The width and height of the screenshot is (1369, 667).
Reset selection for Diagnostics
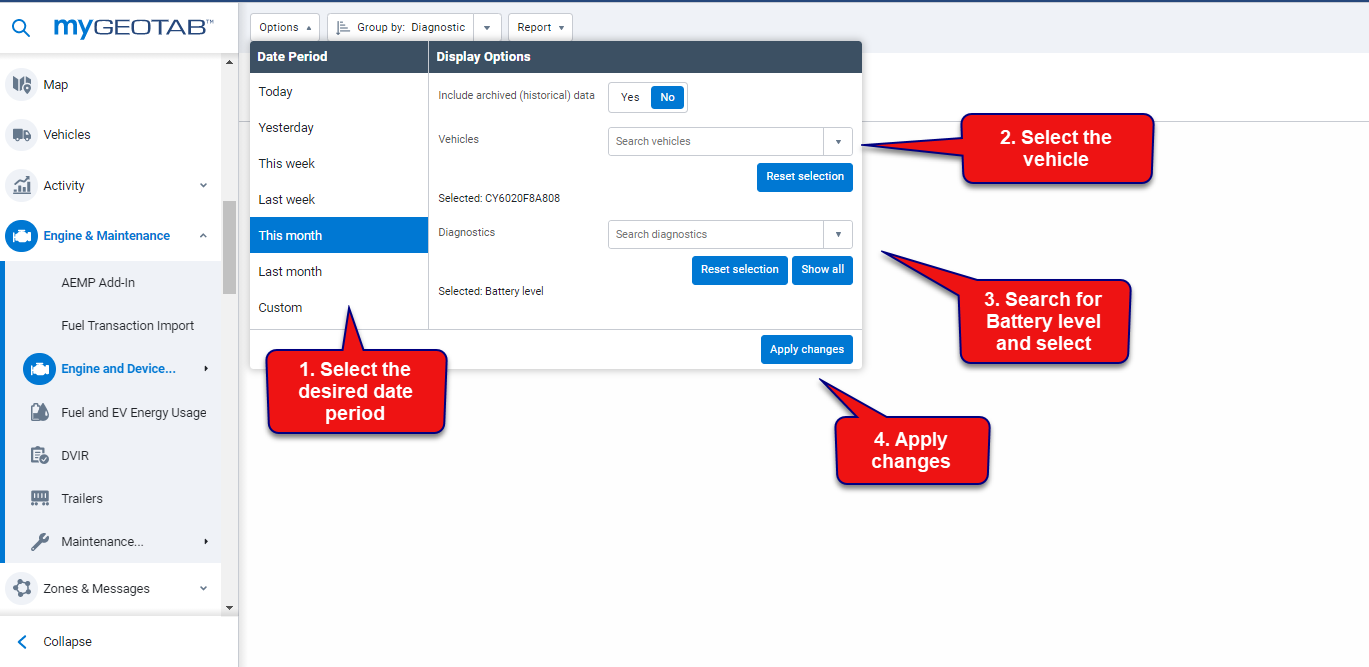pos(740,270)
